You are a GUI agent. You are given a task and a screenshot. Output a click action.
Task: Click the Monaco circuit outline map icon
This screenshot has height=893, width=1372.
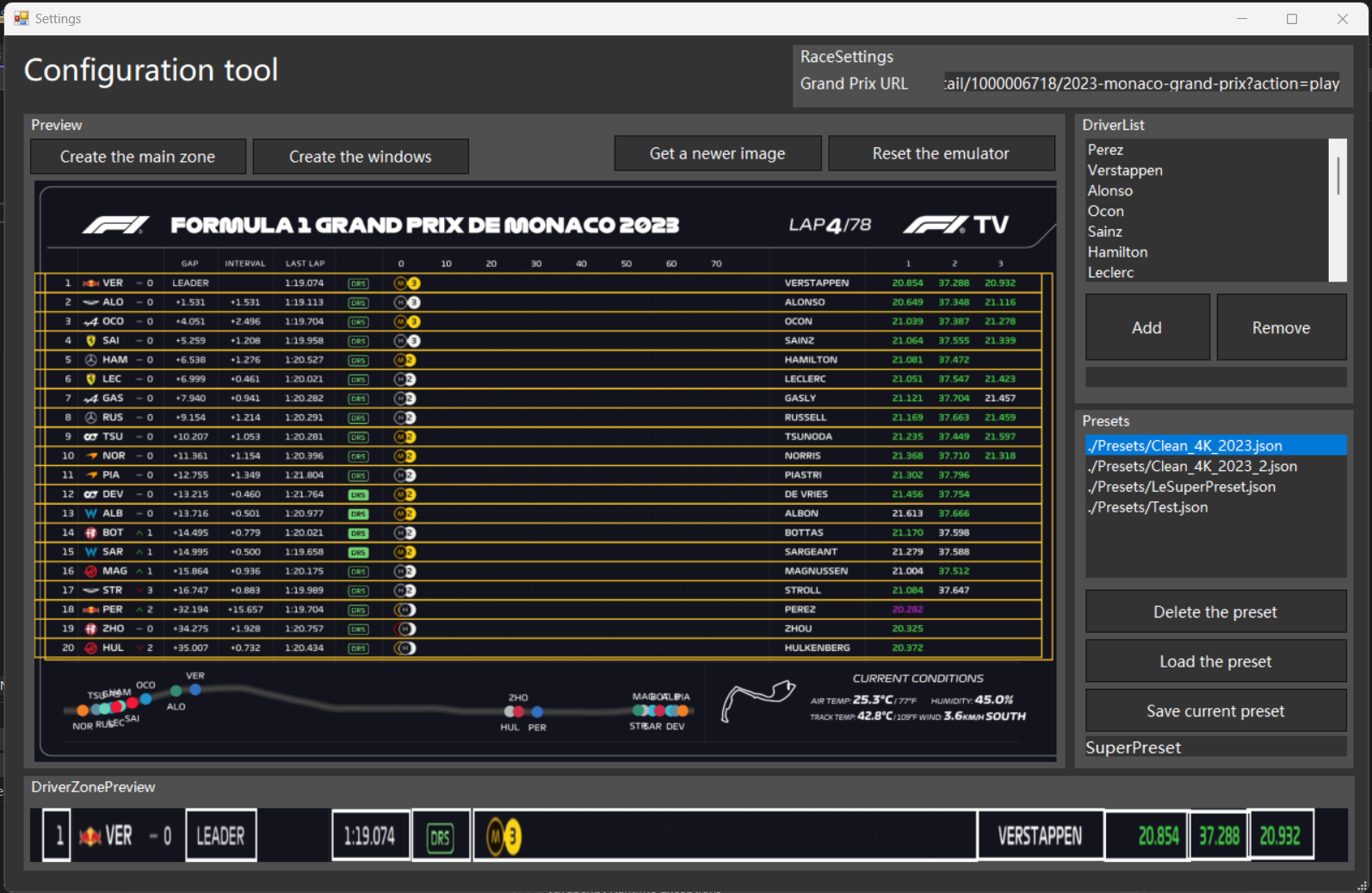757,700
